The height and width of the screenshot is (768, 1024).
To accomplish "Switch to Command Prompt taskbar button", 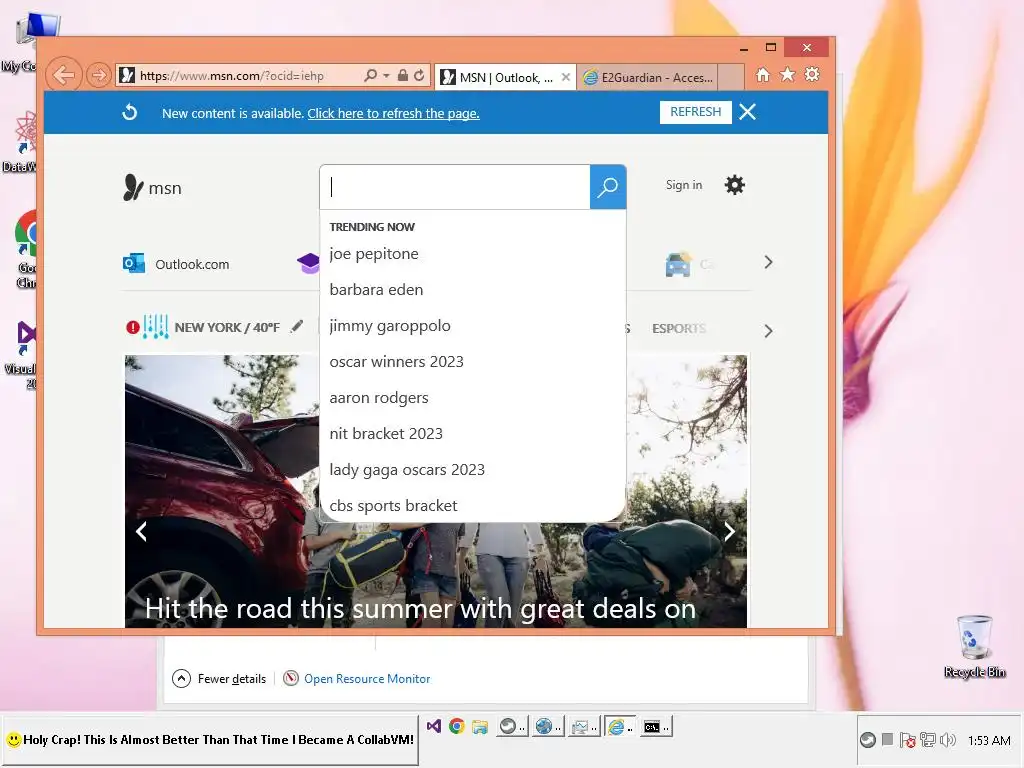I will pyautogui.click(x=655, y=726).
